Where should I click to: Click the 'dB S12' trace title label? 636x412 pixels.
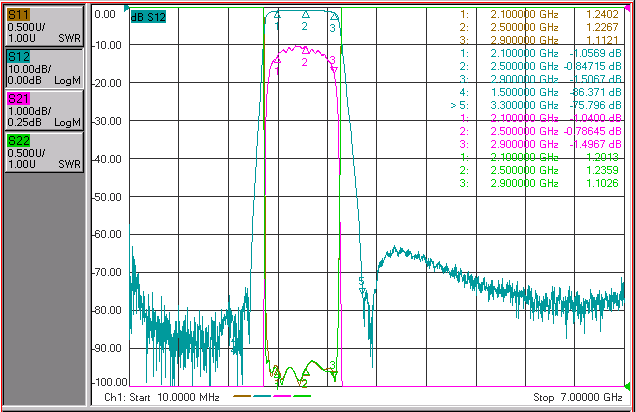point(148,17)
